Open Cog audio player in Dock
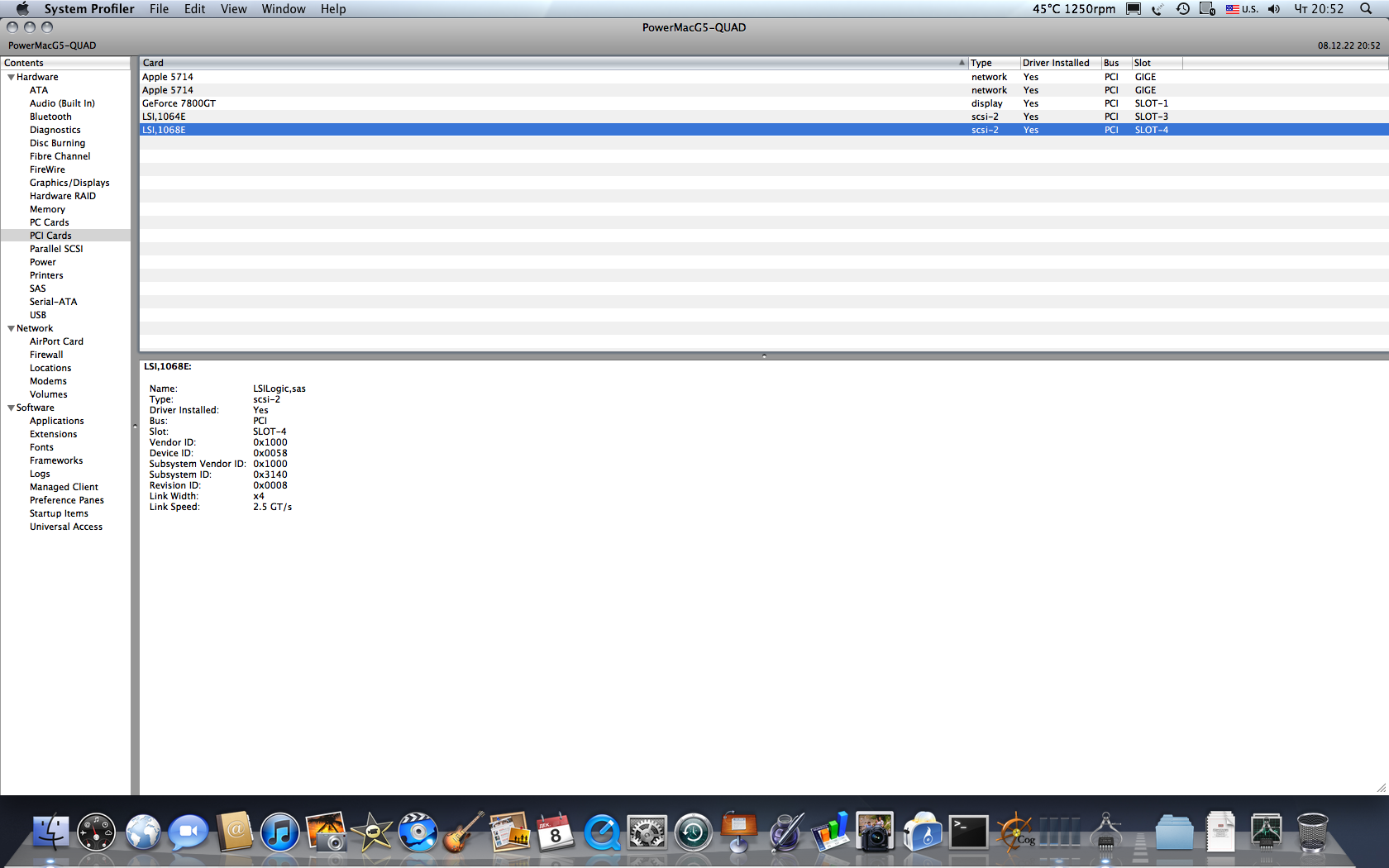This screenshot has width=1389, height=868. pyautogui.click(x=1014, y=832)
